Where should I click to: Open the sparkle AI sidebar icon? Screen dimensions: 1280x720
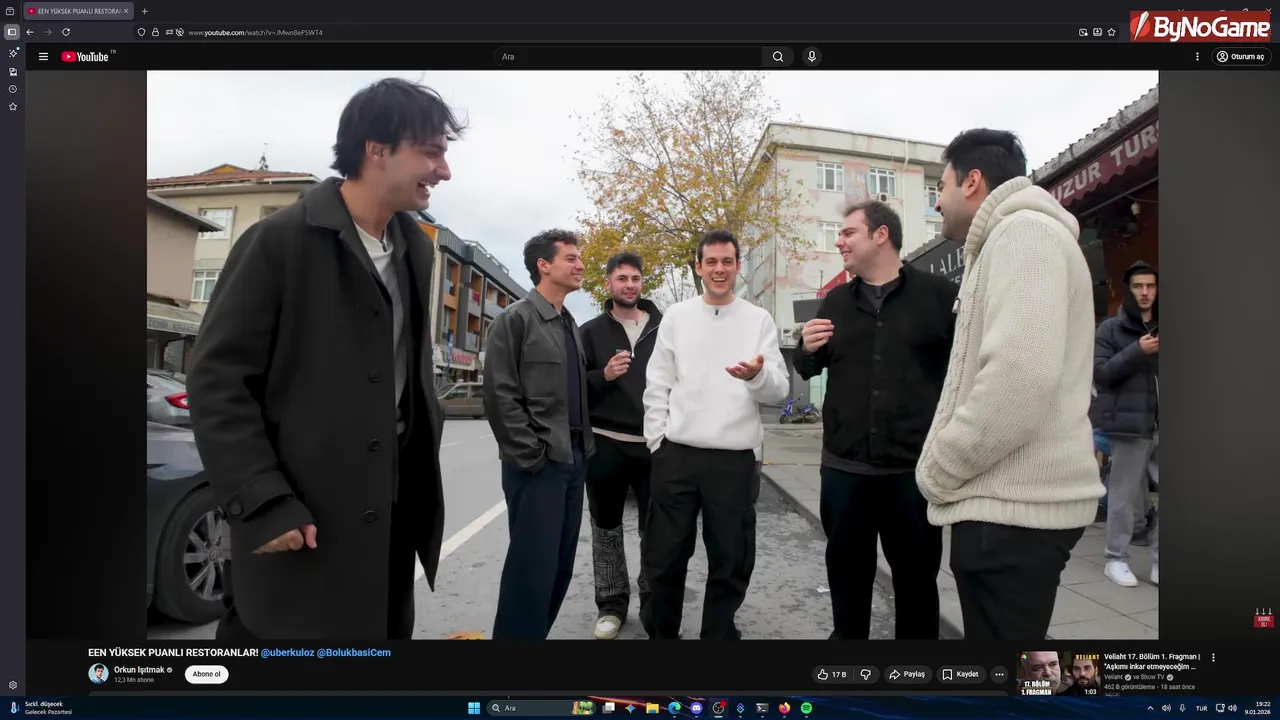coord(13,53)
